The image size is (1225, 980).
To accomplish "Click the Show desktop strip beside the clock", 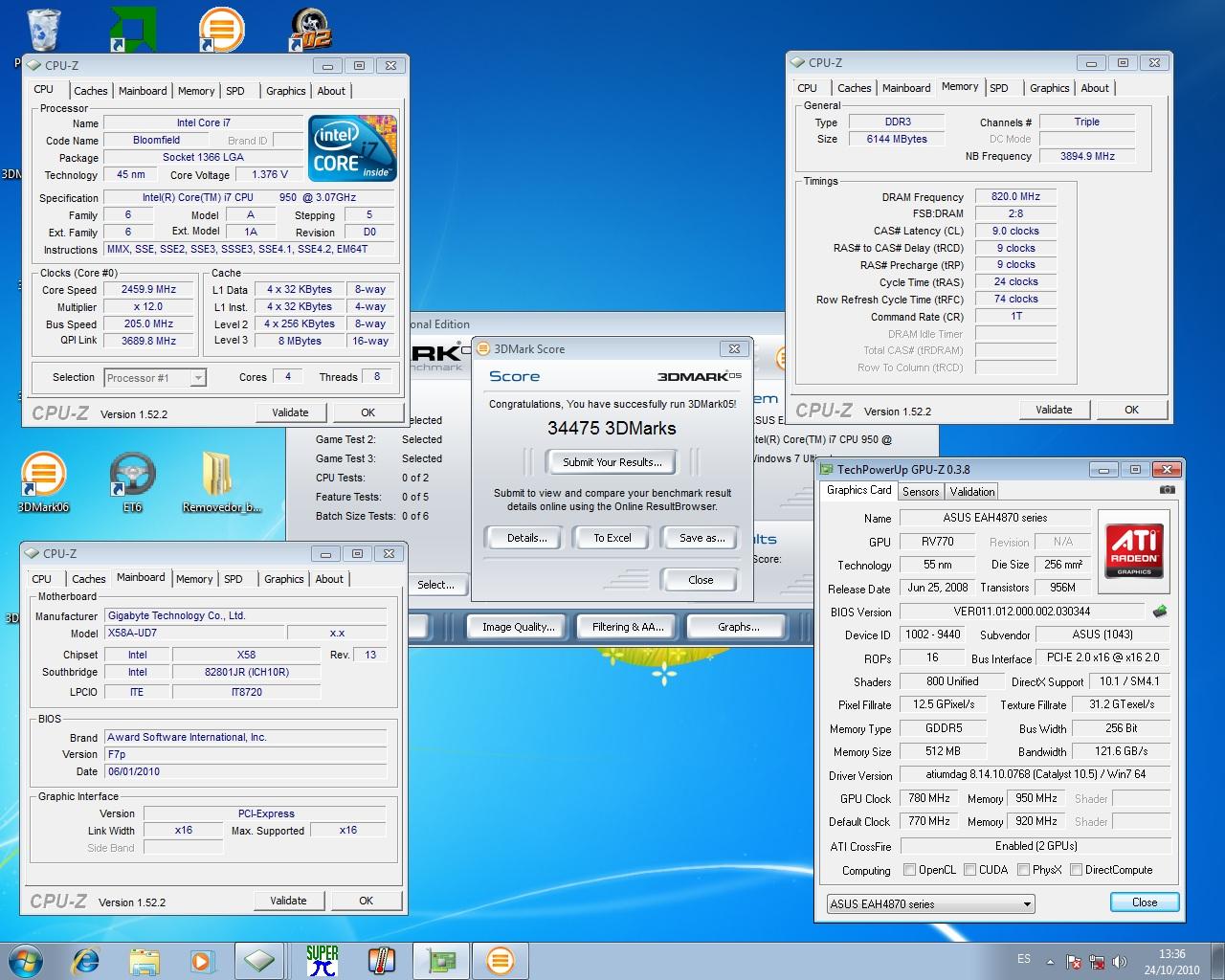I will pos(1218,962).
